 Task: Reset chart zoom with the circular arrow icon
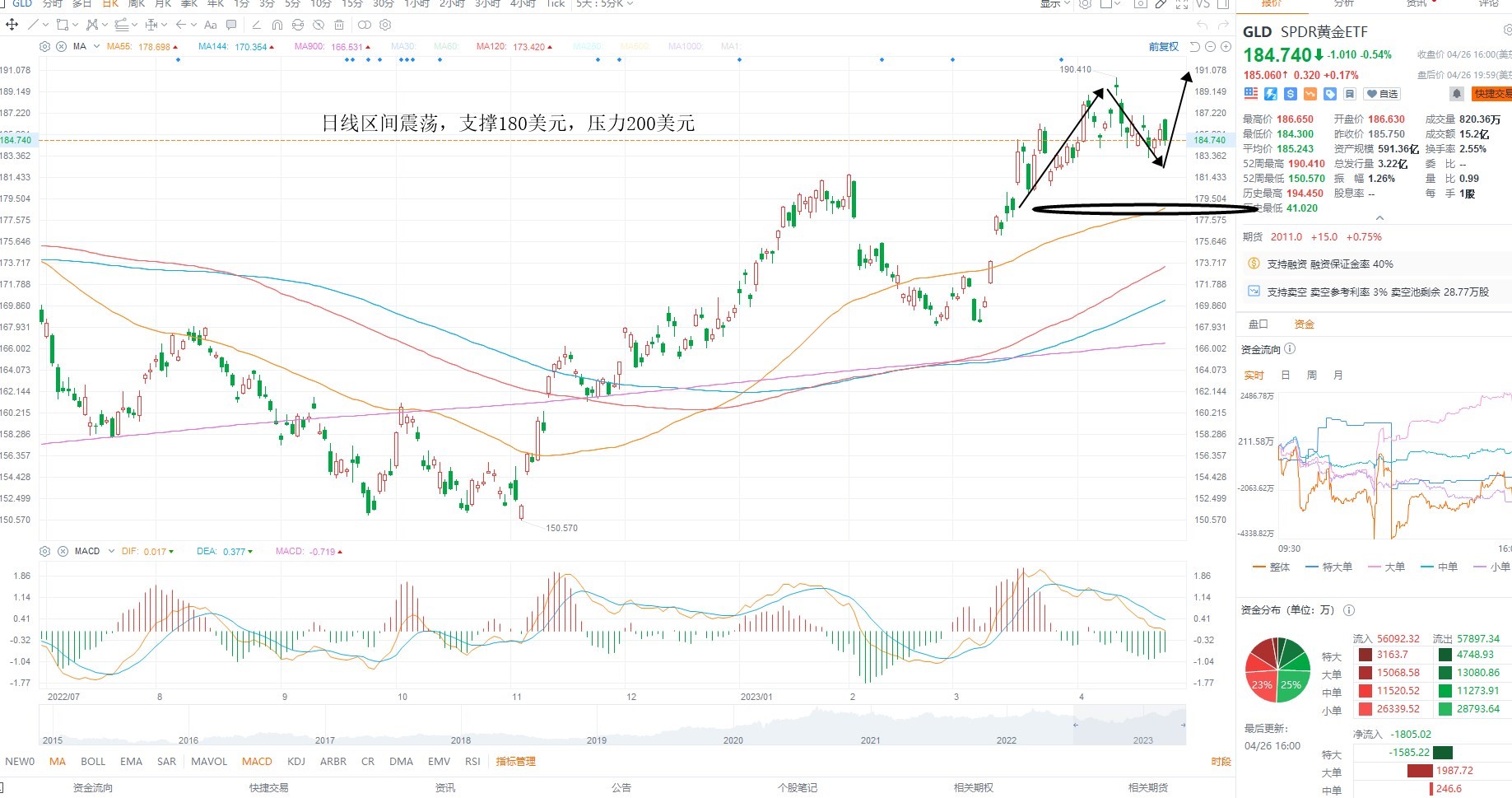pyautogui.click(x=1194, y=47)
